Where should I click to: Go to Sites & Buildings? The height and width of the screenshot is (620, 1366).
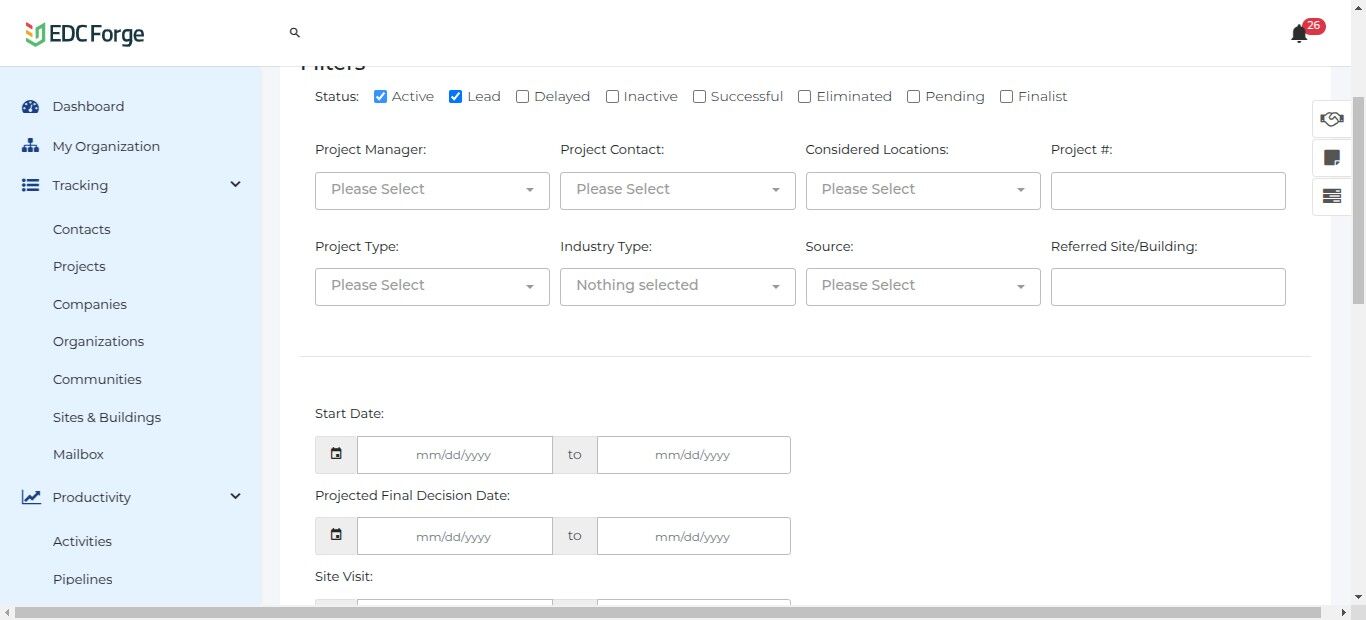[x=107, y=417]
